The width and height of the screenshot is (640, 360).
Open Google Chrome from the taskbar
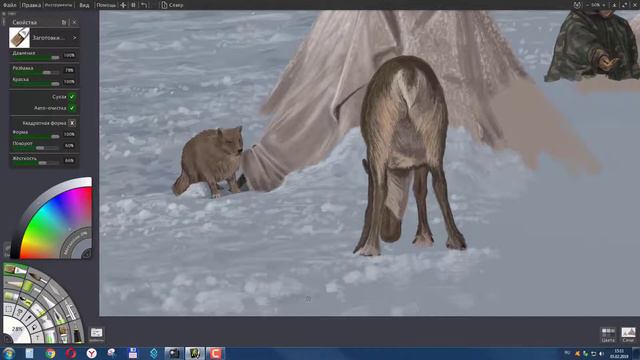coord(50,353)
